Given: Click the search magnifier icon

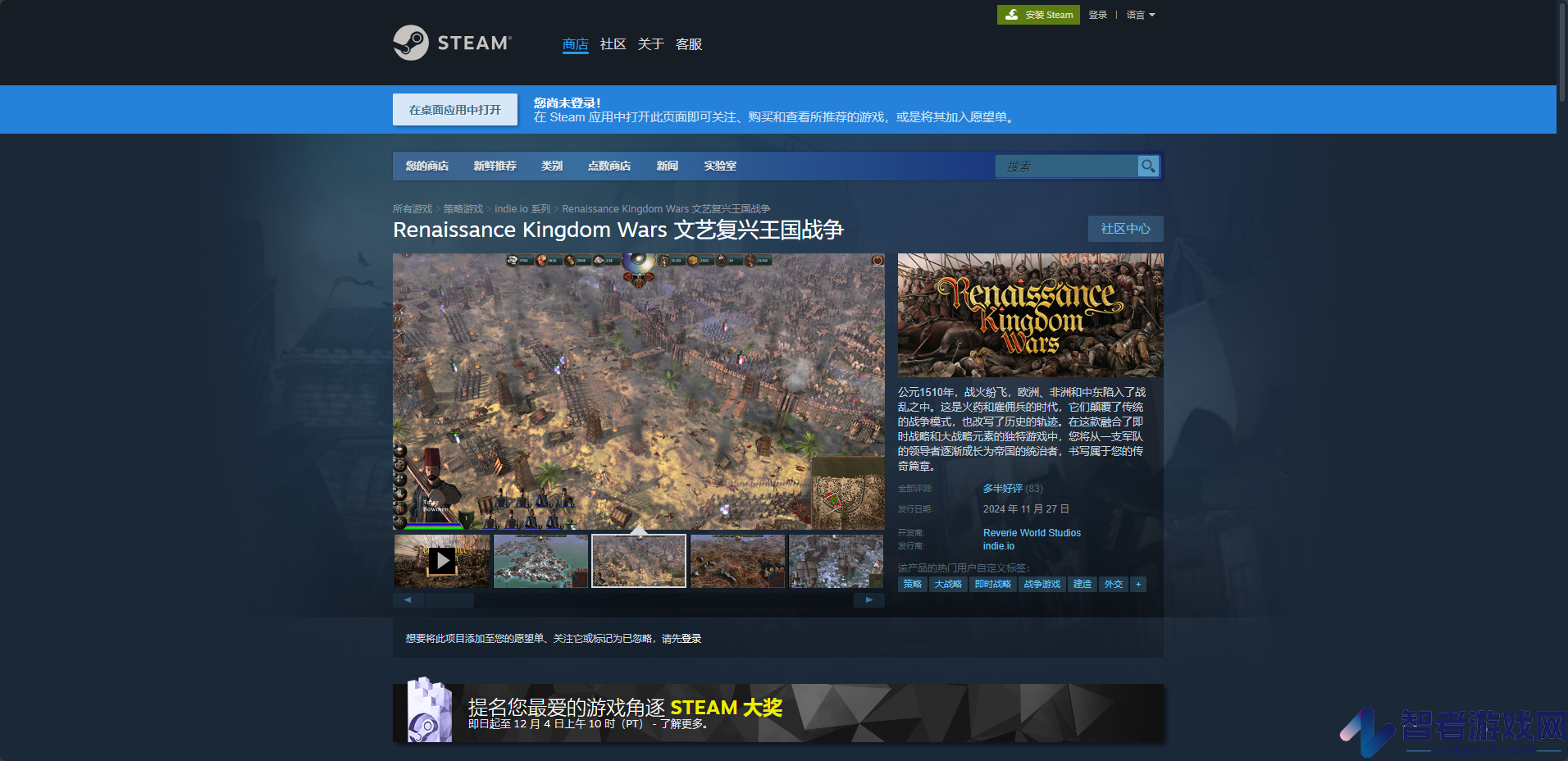Looking at the screenshot, I should (x=1148, y=166).
